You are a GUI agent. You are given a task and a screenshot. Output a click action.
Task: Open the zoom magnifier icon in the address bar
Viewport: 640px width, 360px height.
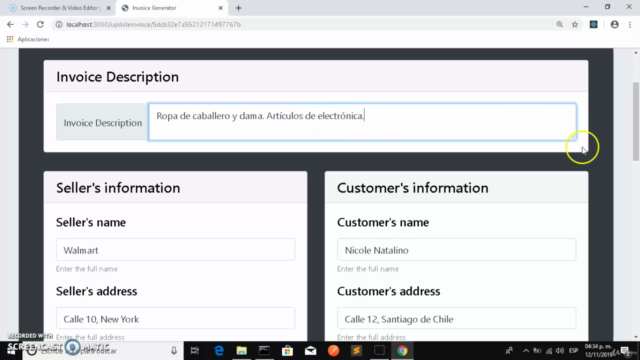tap(560, 24)
